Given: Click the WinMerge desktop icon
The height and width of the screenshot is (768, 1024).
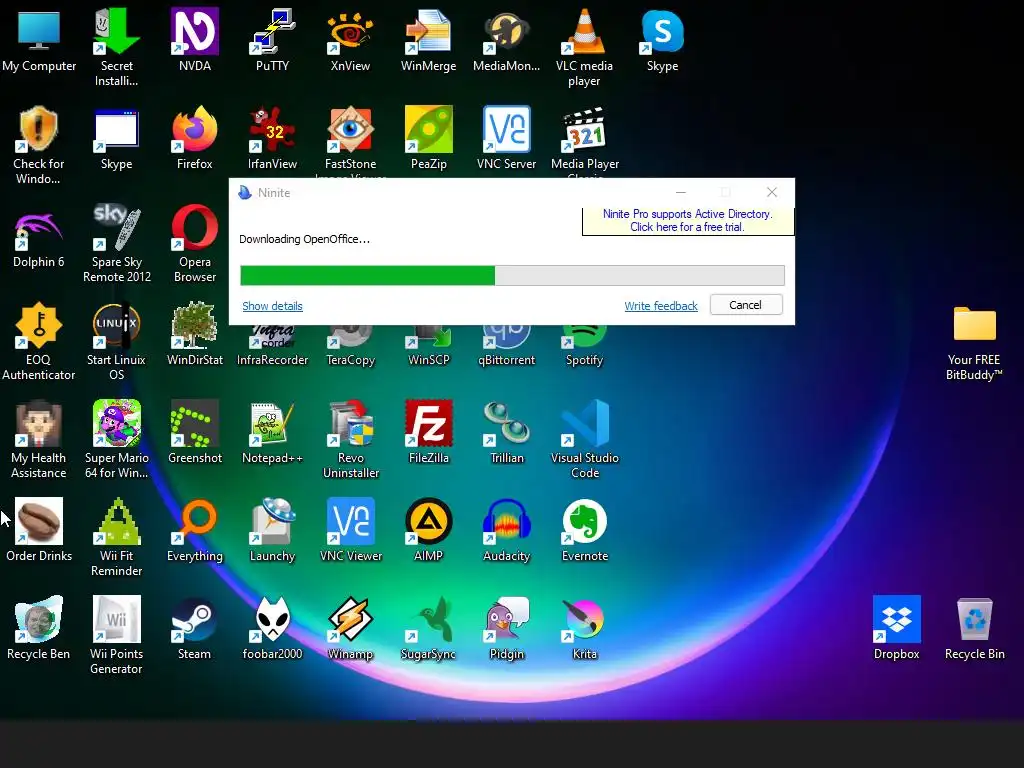Looking at the screenshot, I should 428,31.
